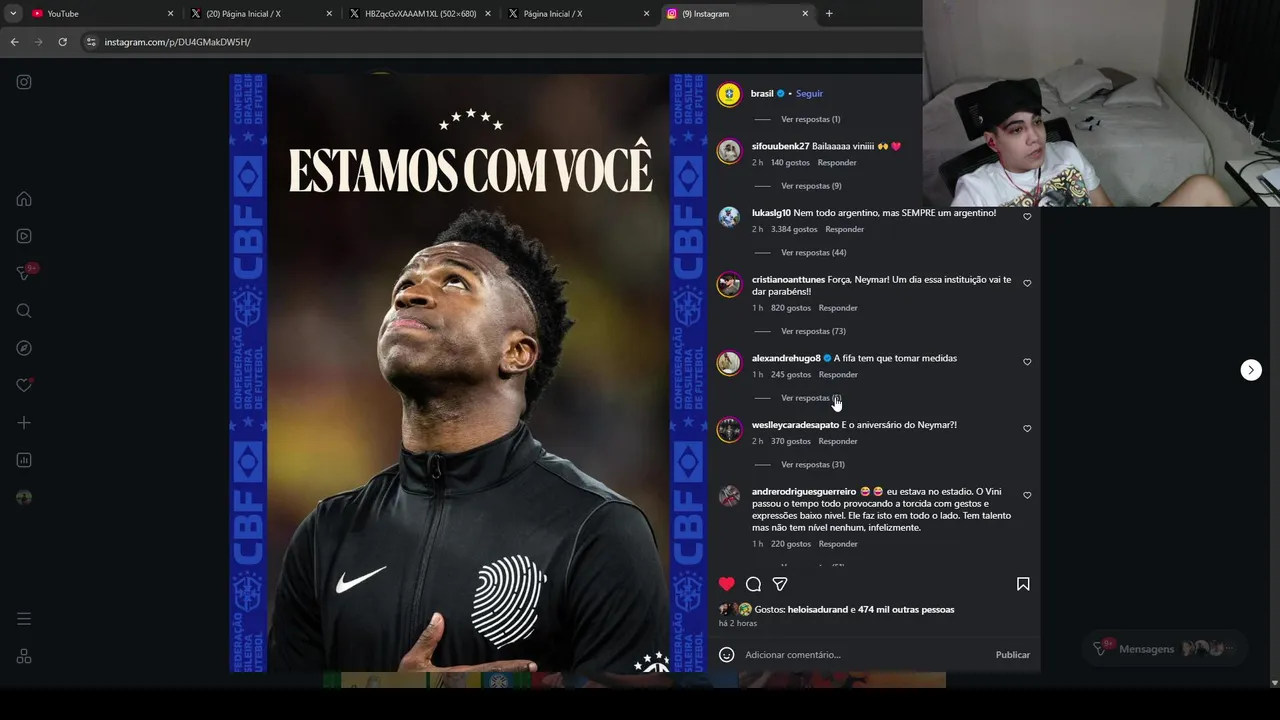
Task: Open Instagram logo in the sidebar
Action: point(24,82)
